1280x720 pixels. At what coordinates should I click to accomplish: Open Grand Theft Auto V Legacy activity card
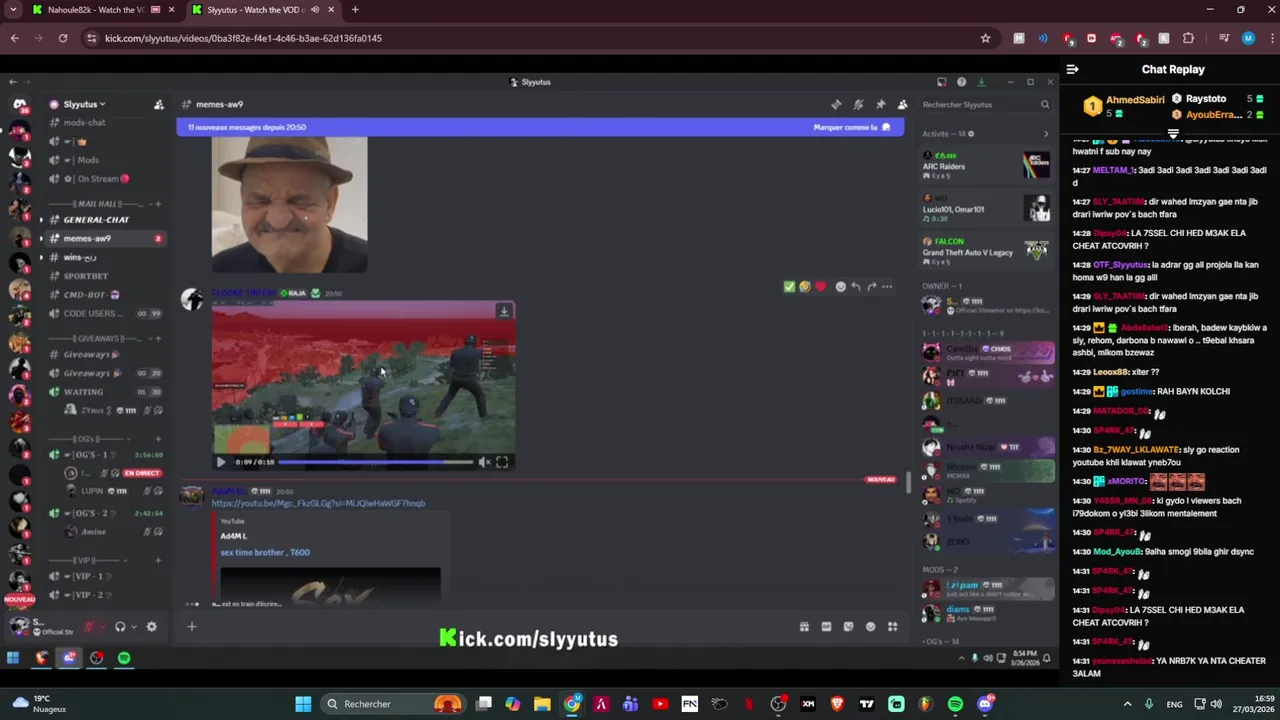point(986,251)
